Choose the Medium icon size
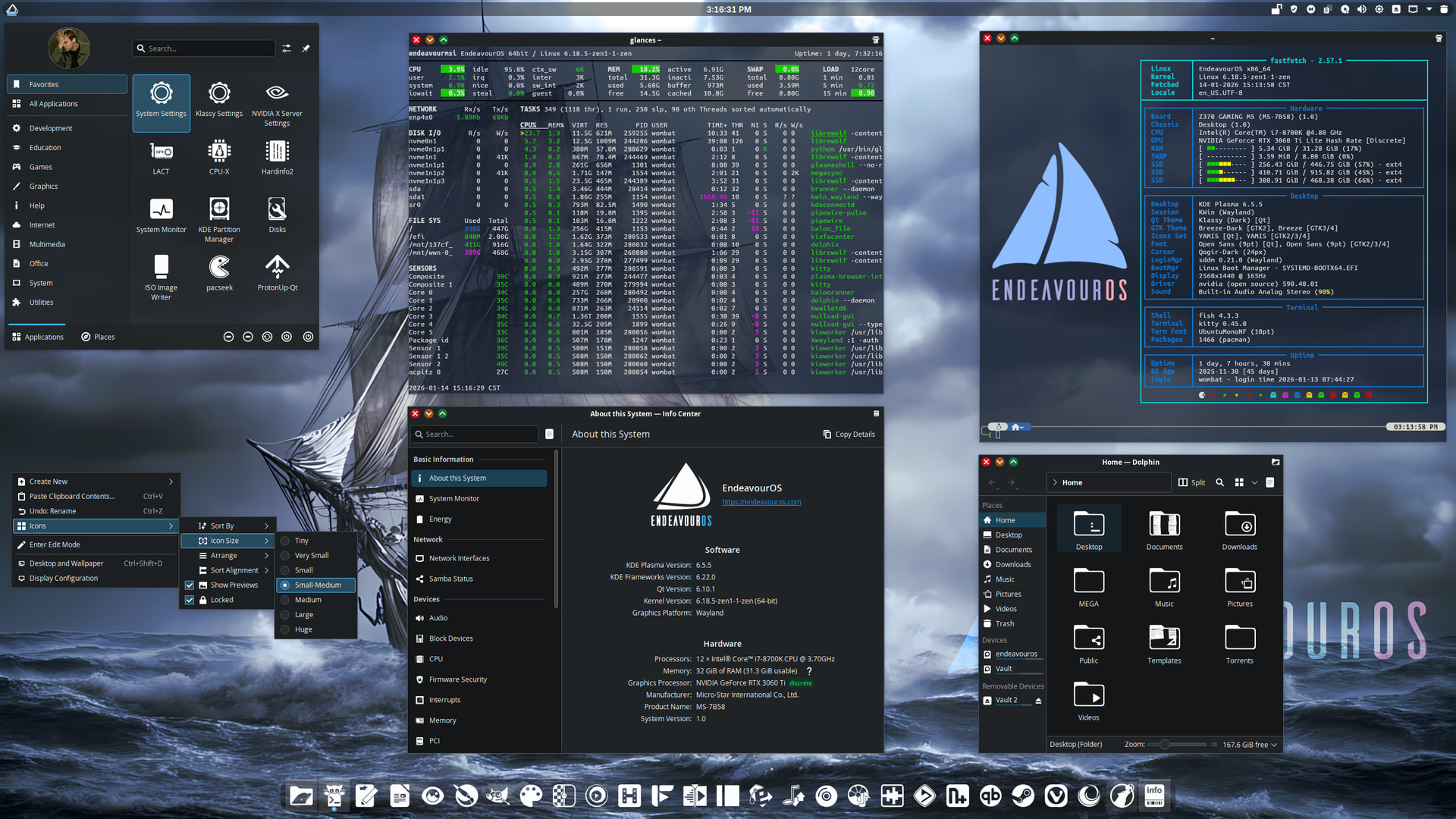The height and width of the screenshot is (819, 1456). (x=315, y=600)
